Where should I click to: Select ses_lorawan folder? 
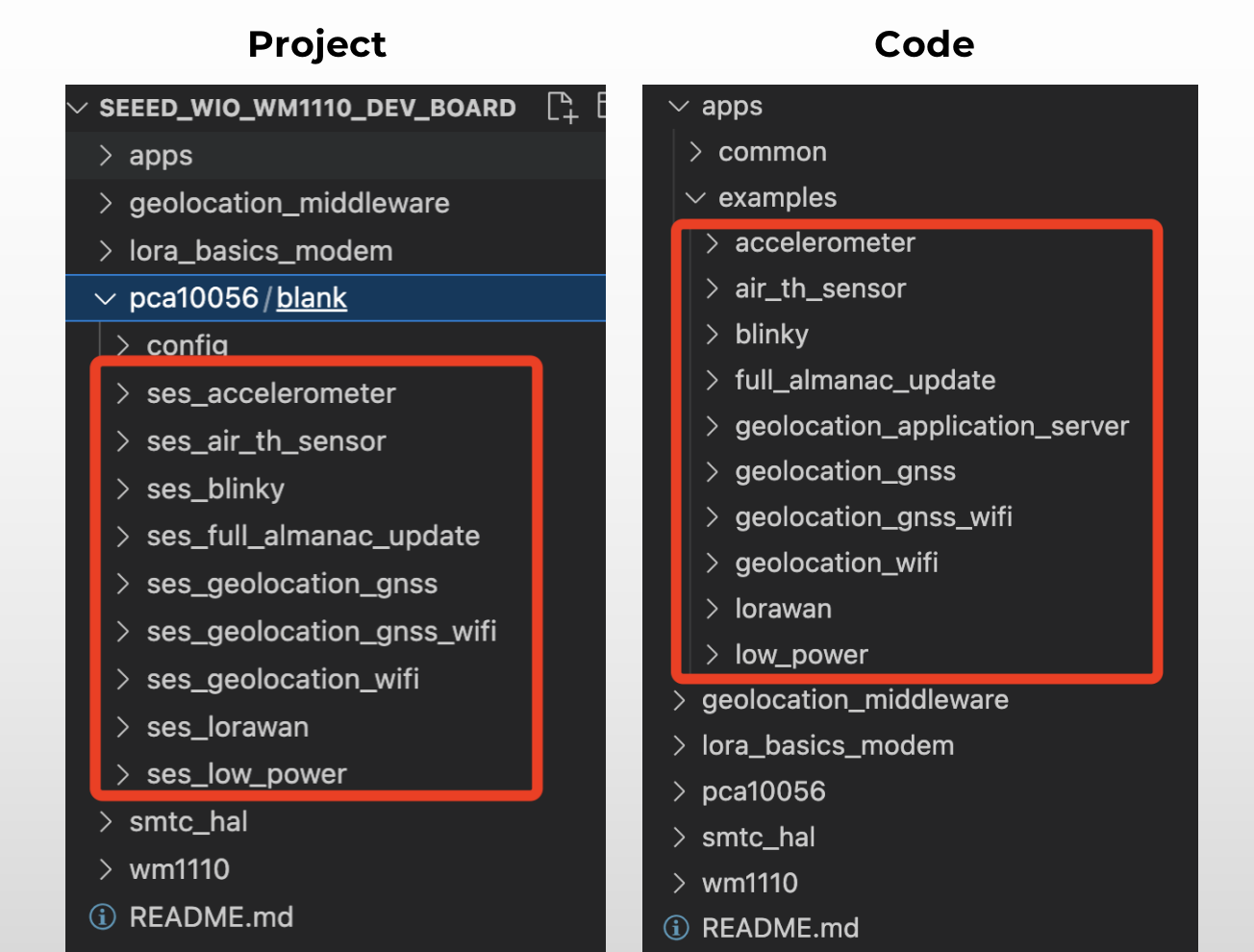pos(228,727)
